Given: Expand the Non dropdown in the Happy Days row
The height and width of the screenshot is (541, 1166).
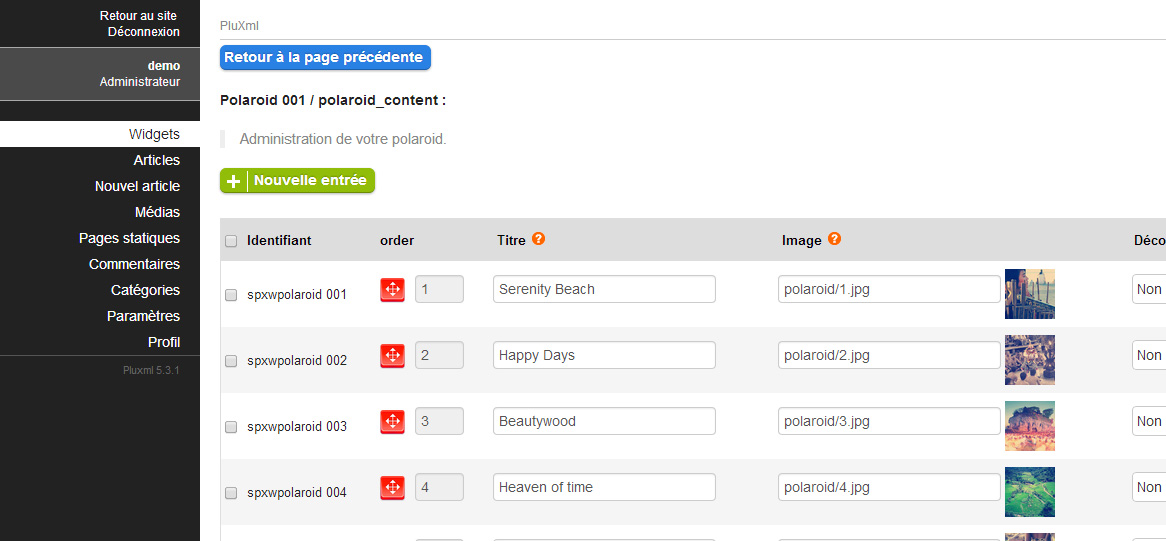Looking at the screenshot, I should click(1149, 355).
